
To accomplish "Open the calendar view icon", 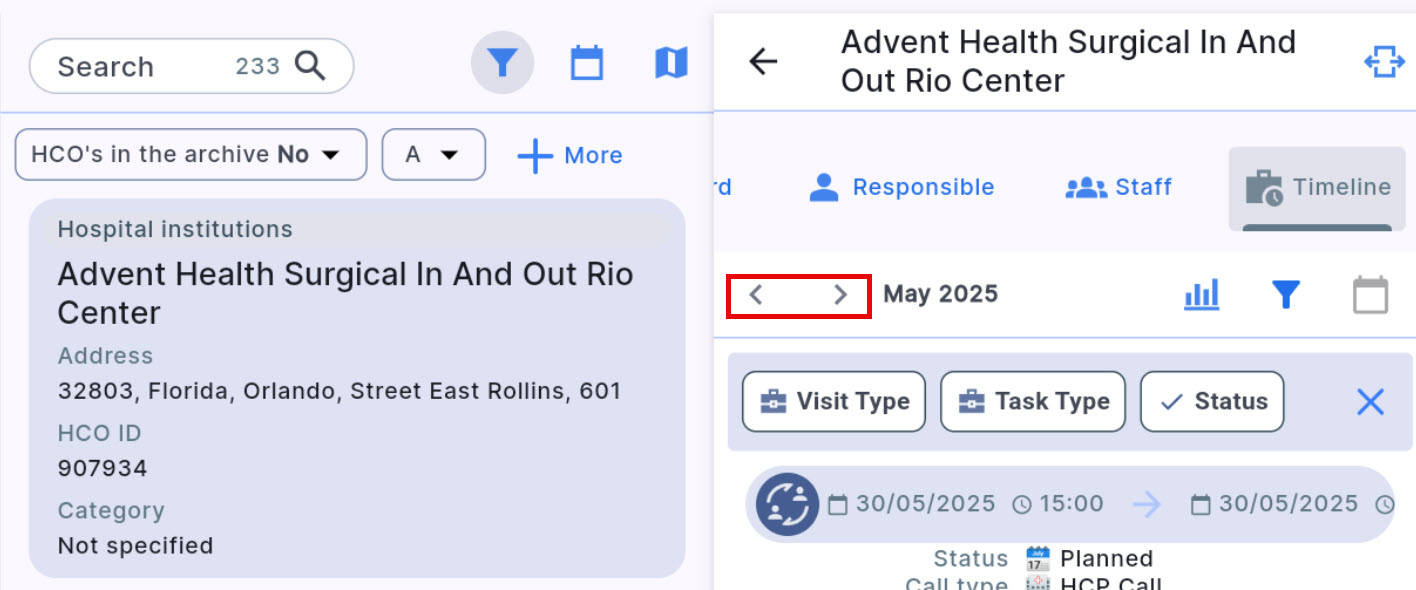I will tap(587, 63).
